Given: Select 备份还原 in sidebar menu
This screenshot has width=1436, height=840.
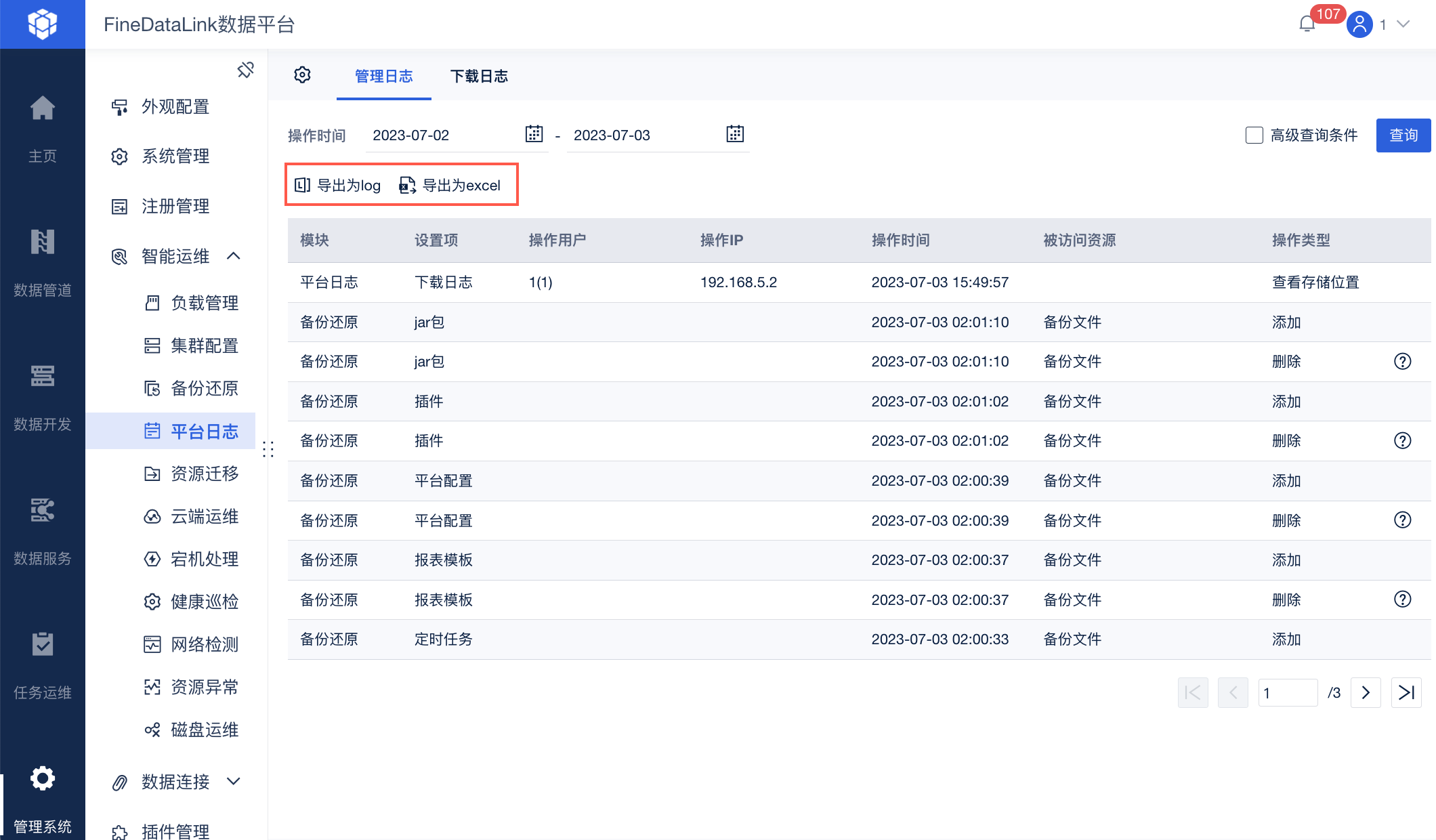Looking at the screenshot, I should pos(204,388).
